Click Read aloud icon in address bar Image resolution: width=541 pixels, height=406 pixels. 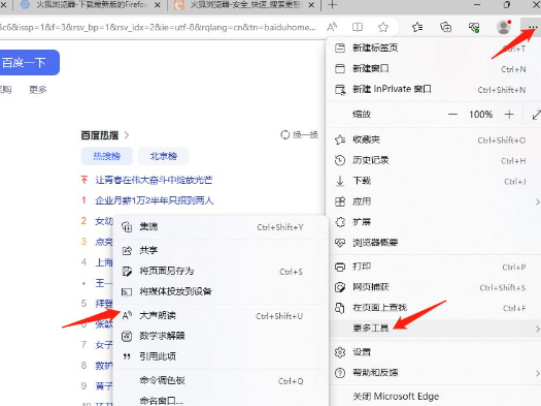tap(332, 27)
